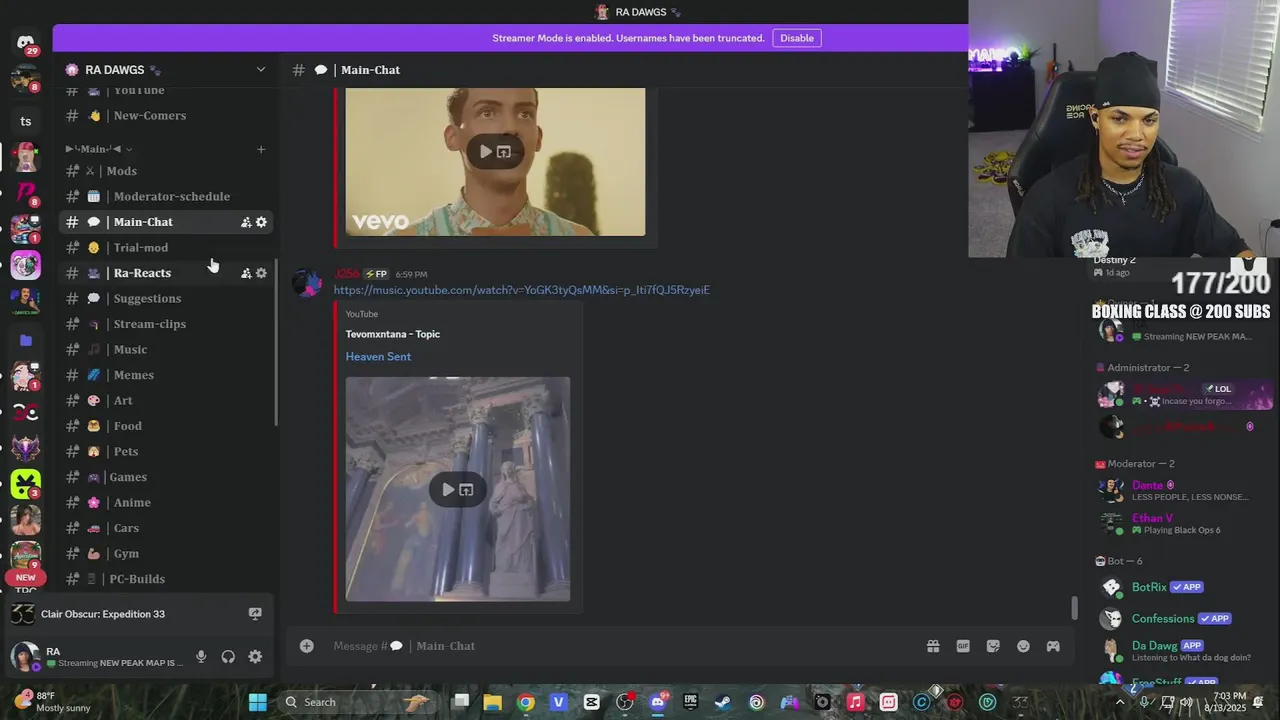
Task: Toggle deafen headphones in user panel
Action: (228, 657)
